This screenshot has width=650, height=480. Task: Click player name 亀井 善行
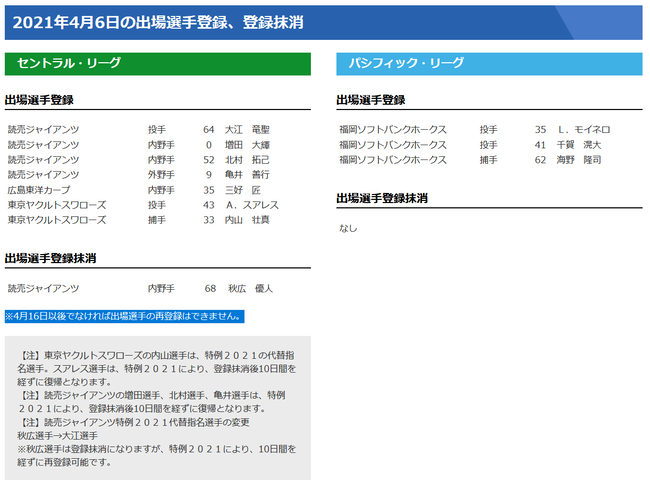tap(247, 175)
